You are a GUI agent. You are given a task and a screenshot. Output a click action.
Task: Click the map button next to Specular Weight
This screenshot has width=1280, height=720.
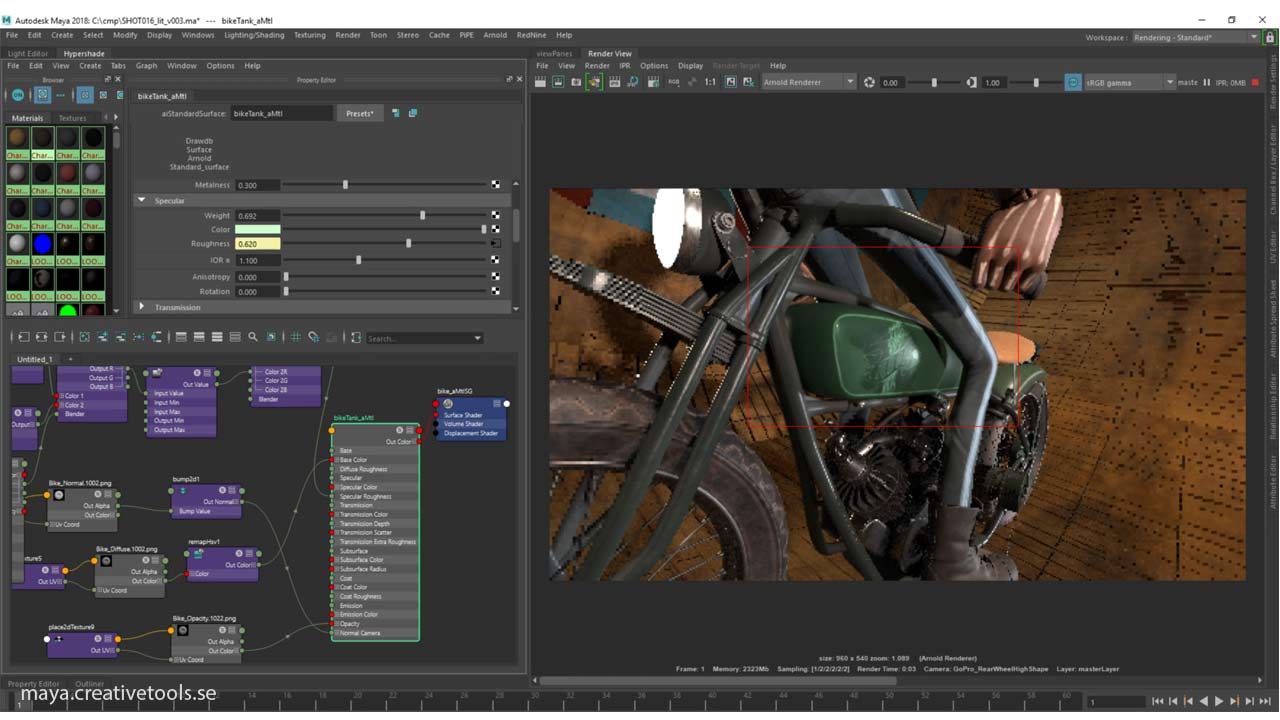[x=495, y=215]
